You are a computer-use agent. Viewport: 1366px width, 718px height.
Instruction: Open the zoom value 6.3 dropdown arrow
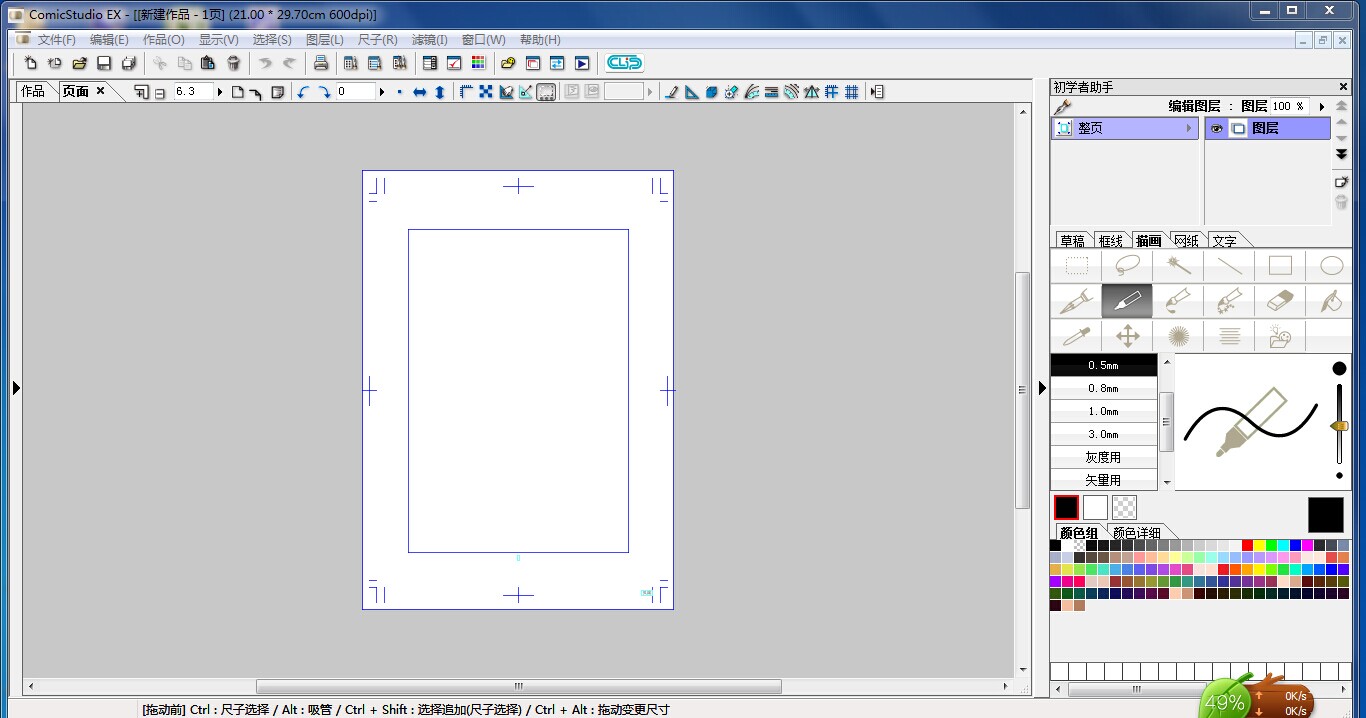[220, 92]
